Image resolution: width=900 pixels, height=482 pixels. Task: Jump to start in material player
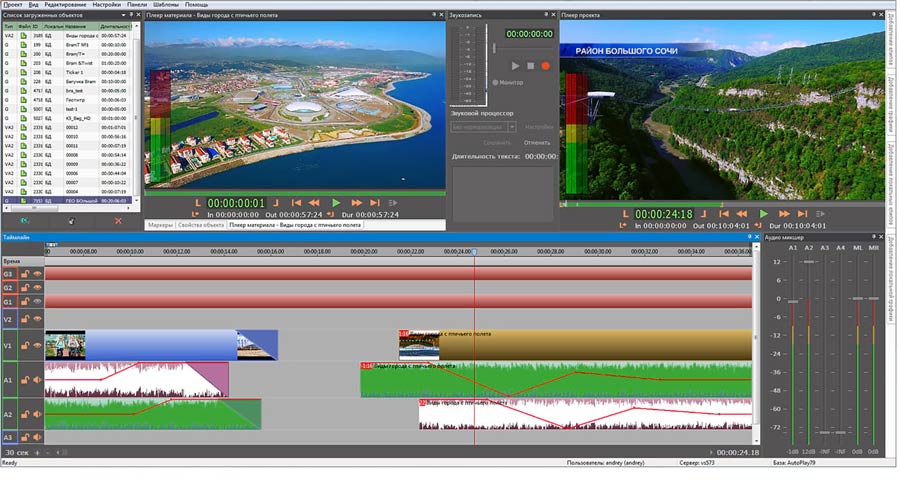pos(296,203)
